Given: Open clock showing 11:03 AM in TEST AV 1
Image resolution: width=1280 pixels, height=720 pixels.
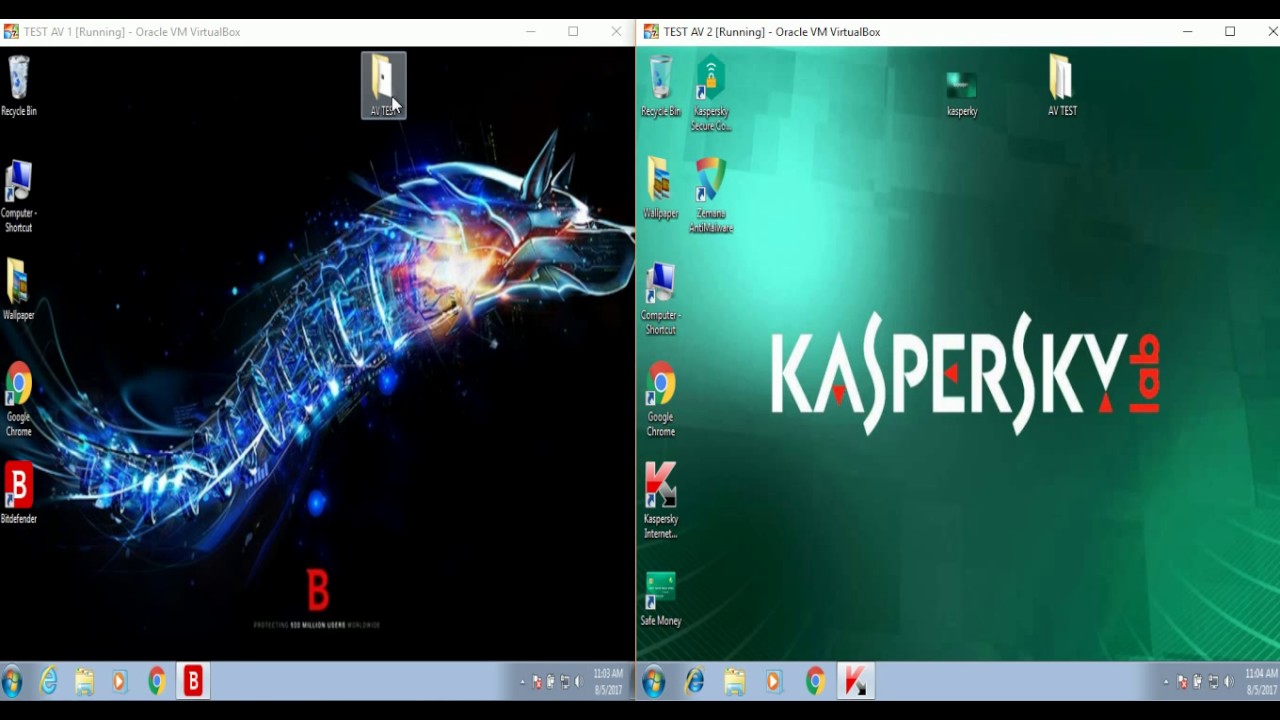Looking at the screenshot, I should click(x=608, y=682).
